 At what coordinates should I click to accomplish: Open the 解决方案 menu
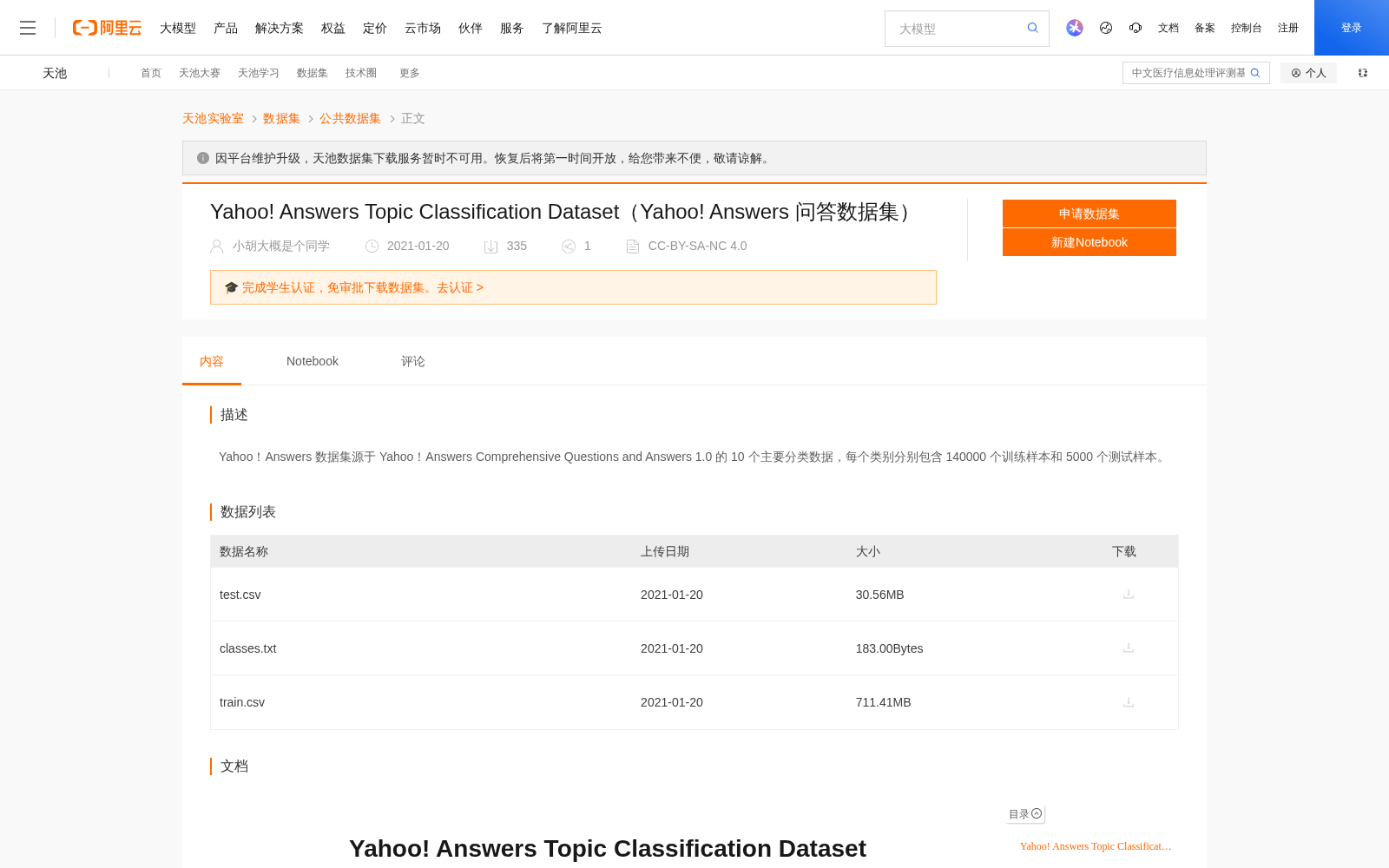pyautogui.click(x=280, y=28)
